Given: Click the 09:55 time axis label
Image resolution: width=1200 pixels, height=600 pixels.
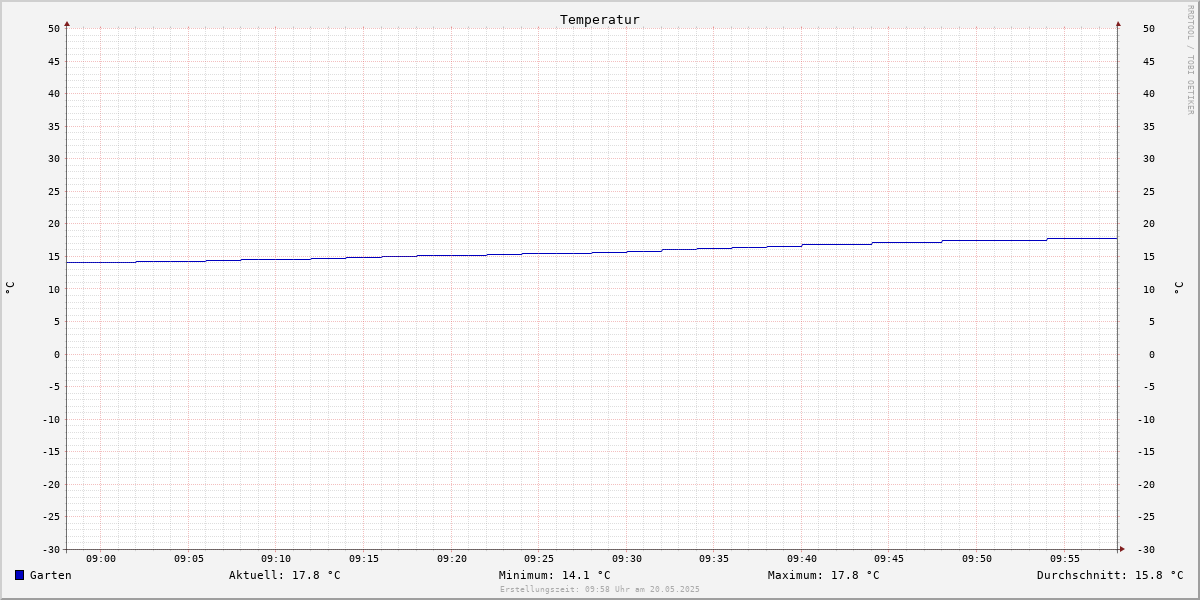Looking at the screenshot, I should [x=1065, y=559].
